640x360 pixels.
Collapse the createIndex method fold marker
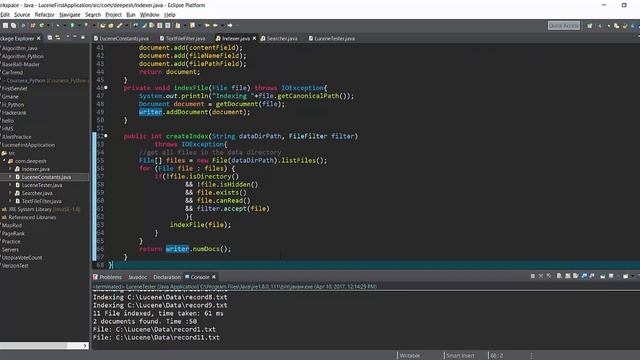pos(106,136)
